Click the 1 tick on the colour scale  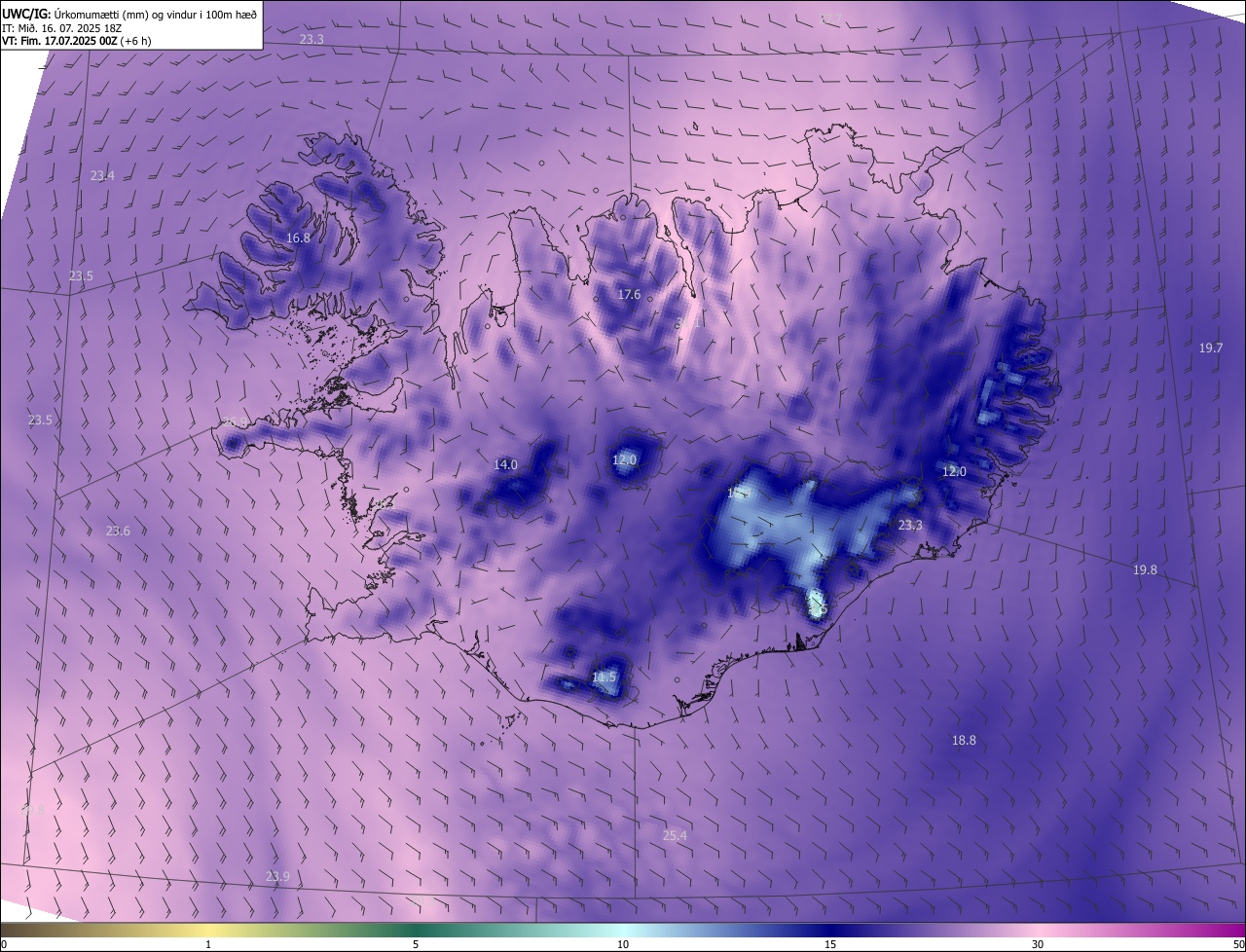pos(208,944)
